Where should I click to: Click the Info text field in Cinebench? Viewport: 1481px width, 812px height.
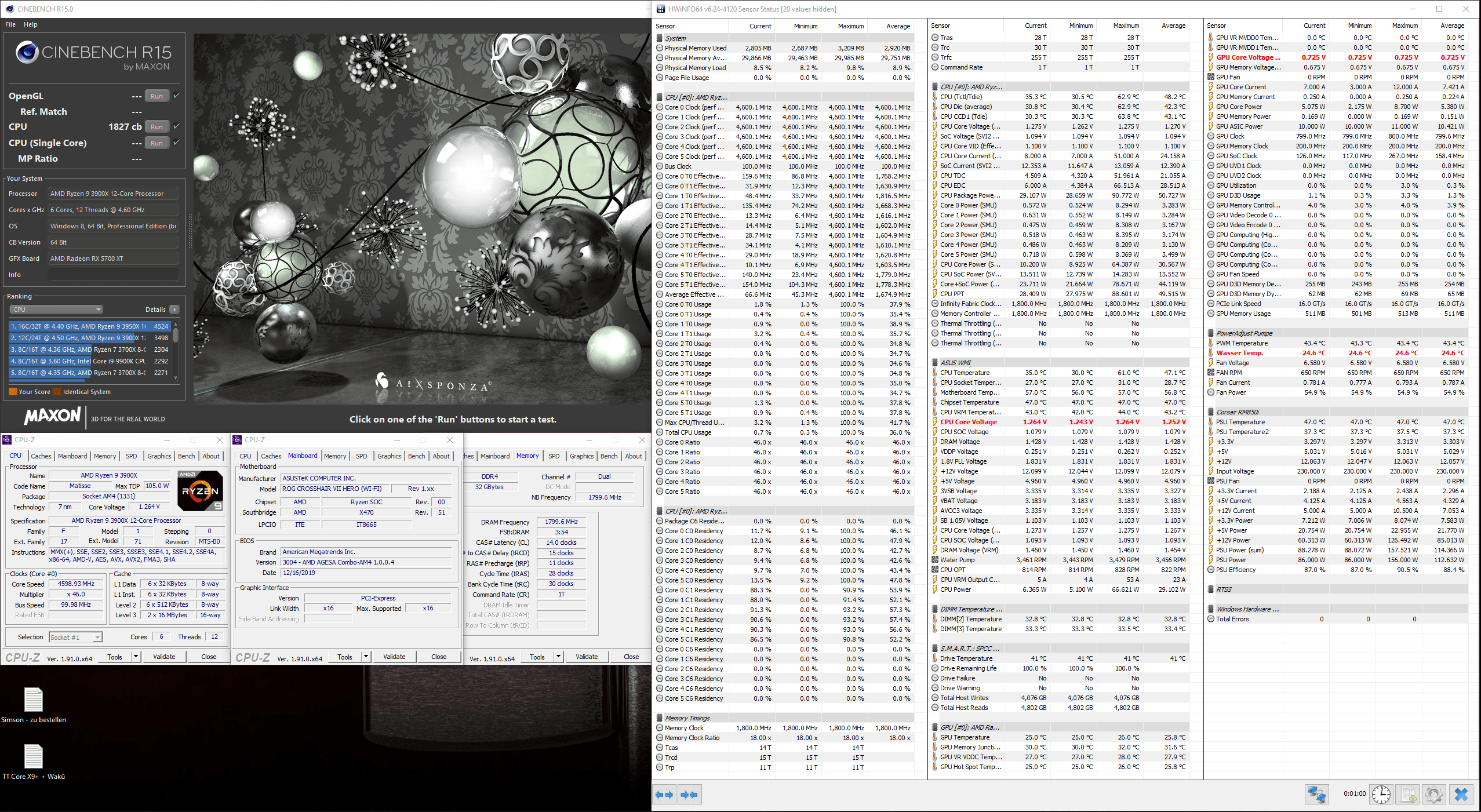point(113,275)
